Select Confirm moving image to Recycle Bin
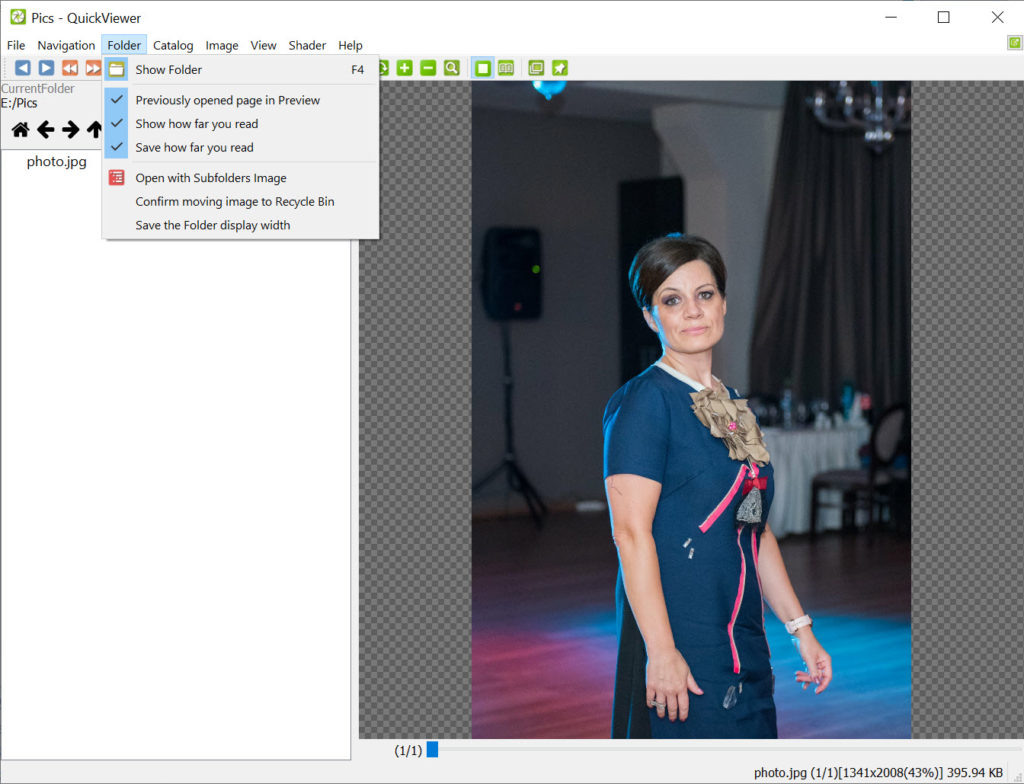The image size is (1024, 784). click(240, 201)
